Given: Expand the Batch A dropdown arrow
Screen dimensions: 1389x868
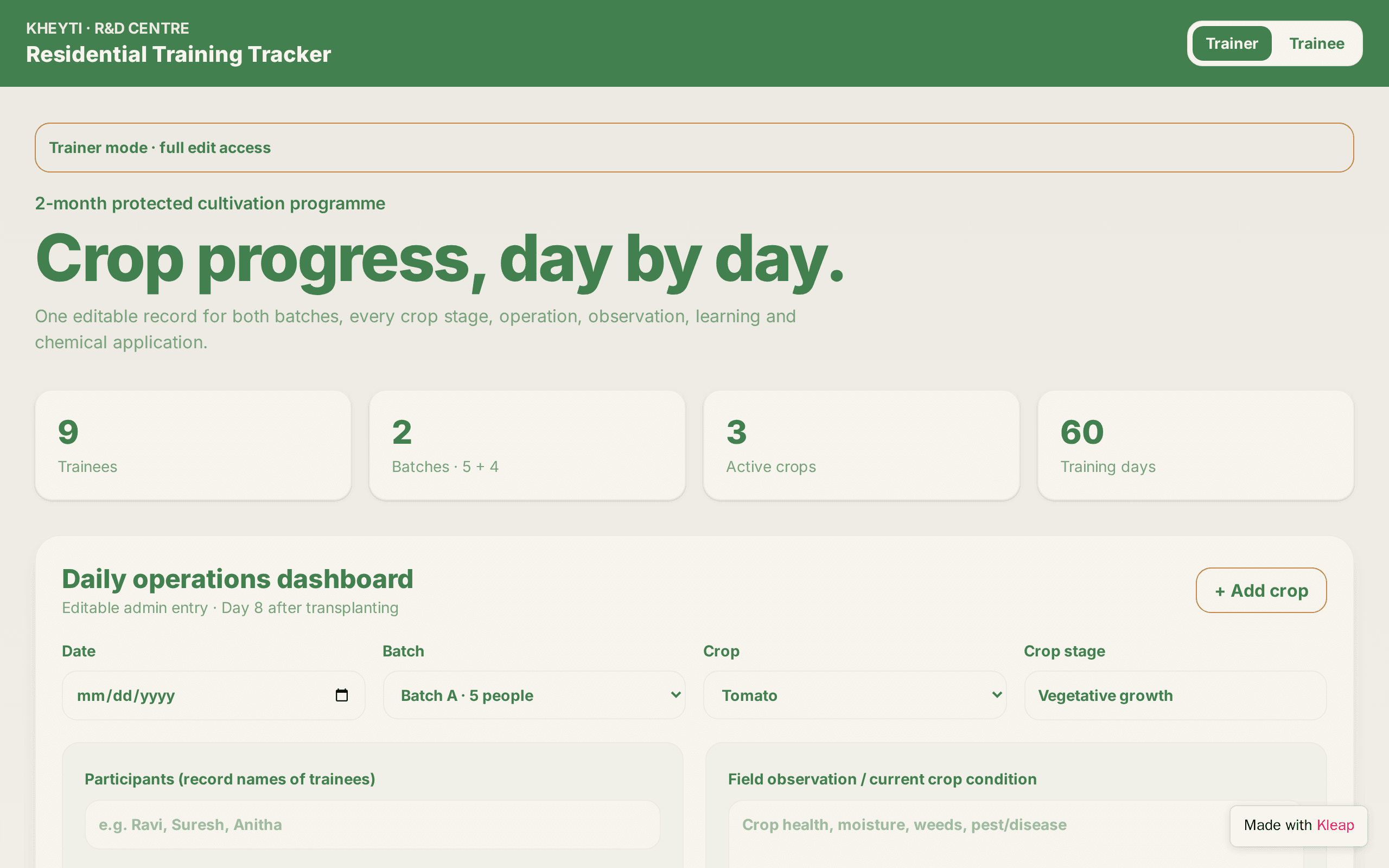Looking at the screenshot, I should (676, 695).
